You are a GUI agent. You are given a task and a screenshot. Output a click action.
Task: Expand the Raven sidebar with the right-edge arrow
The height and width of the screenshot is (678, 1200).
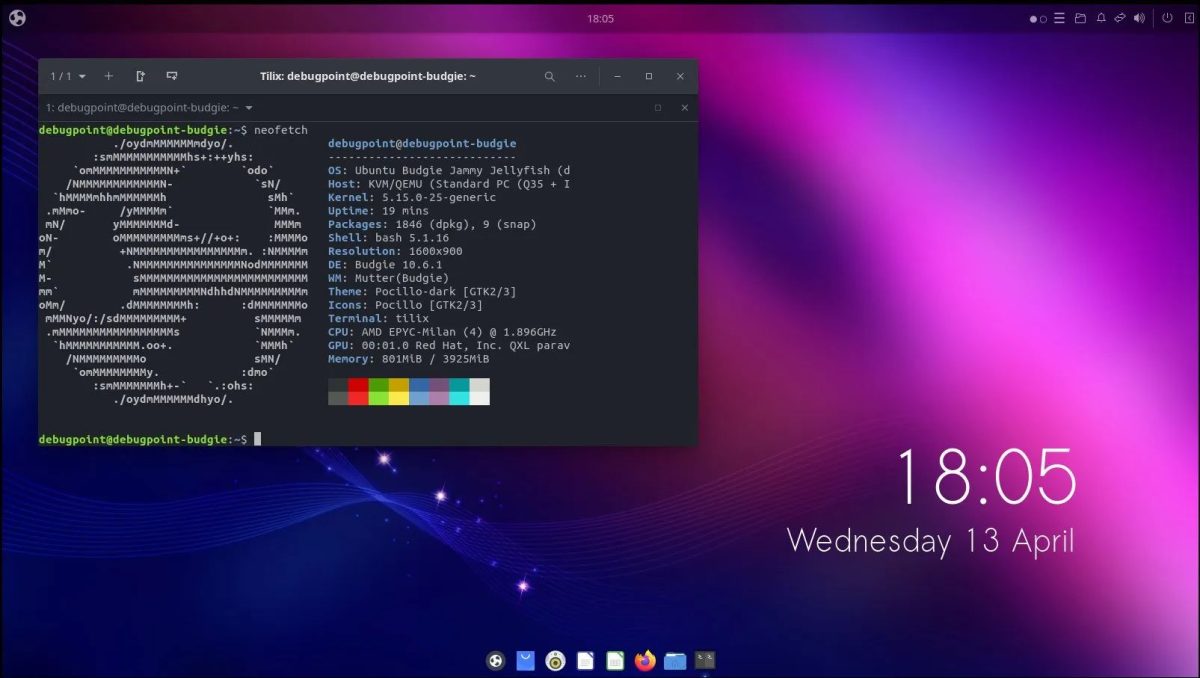1190,18
